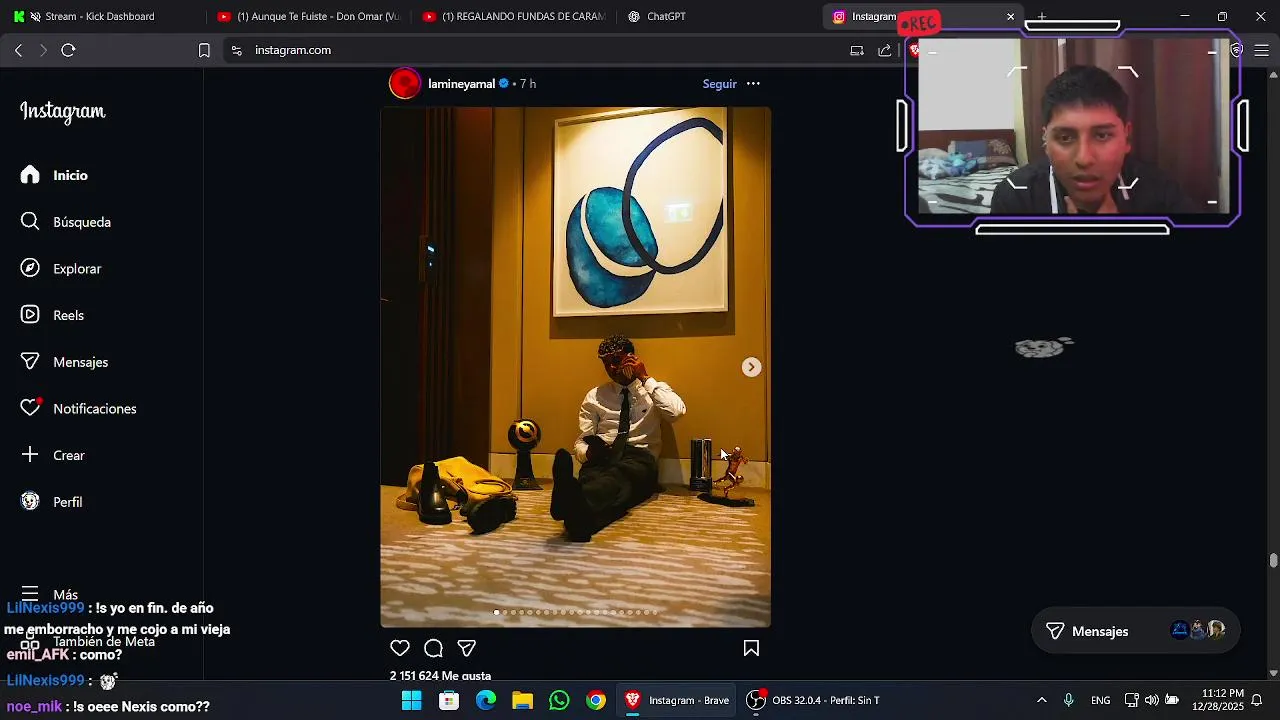Open Búsqueda from the sidebar
This screenshot has width=1280, height=720.
66,222
